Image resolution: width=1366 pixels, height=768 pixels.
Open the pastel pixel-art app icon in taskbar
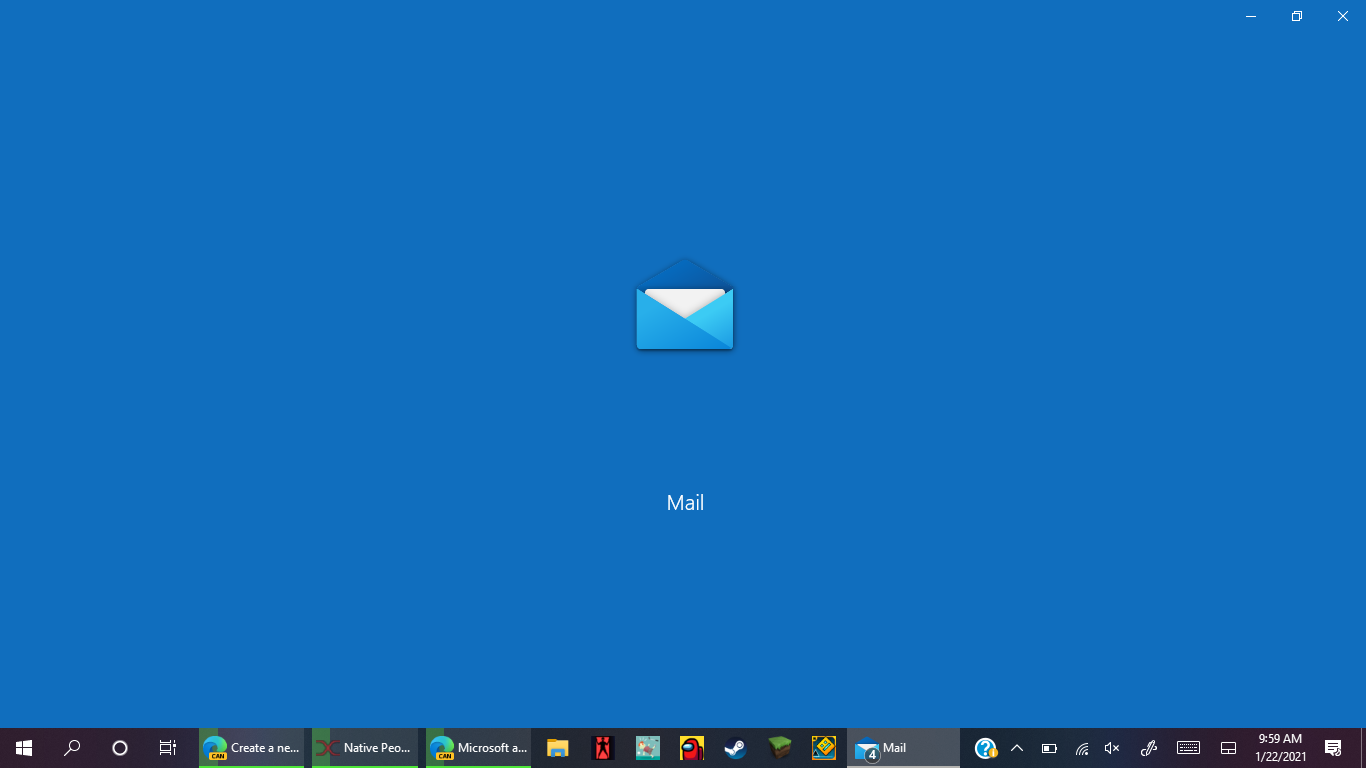coord(647,748)
